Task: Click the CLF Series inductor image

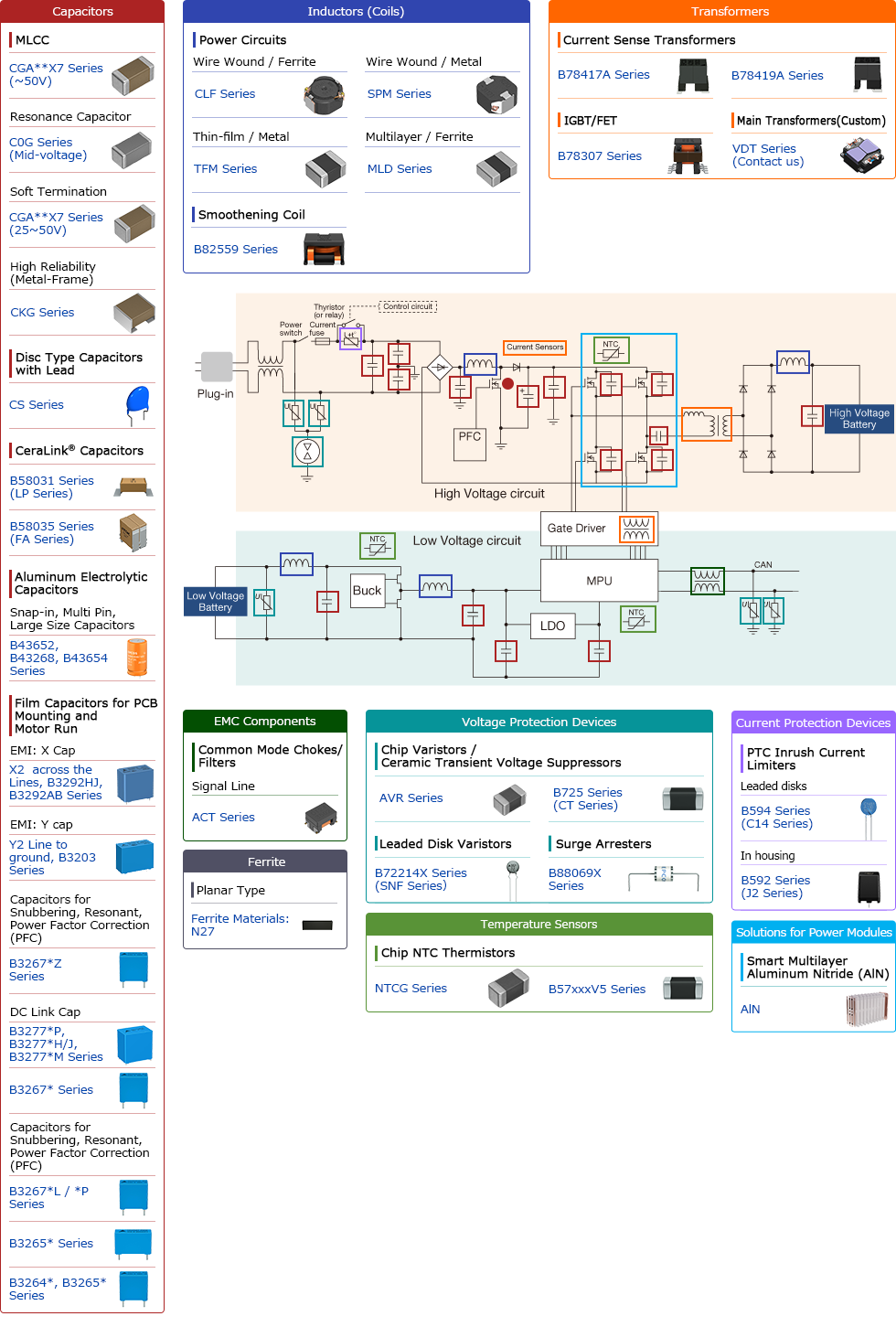Action: click(323, 94)
